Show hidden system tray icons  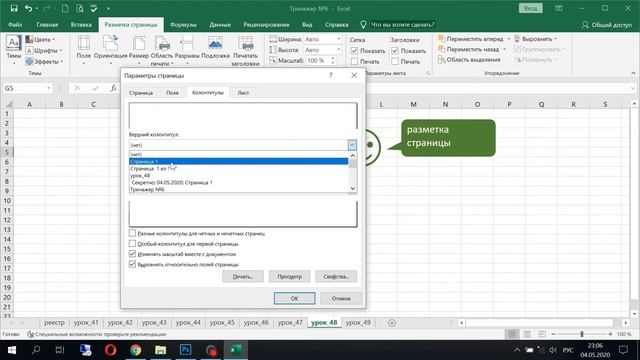pos(517,350)
